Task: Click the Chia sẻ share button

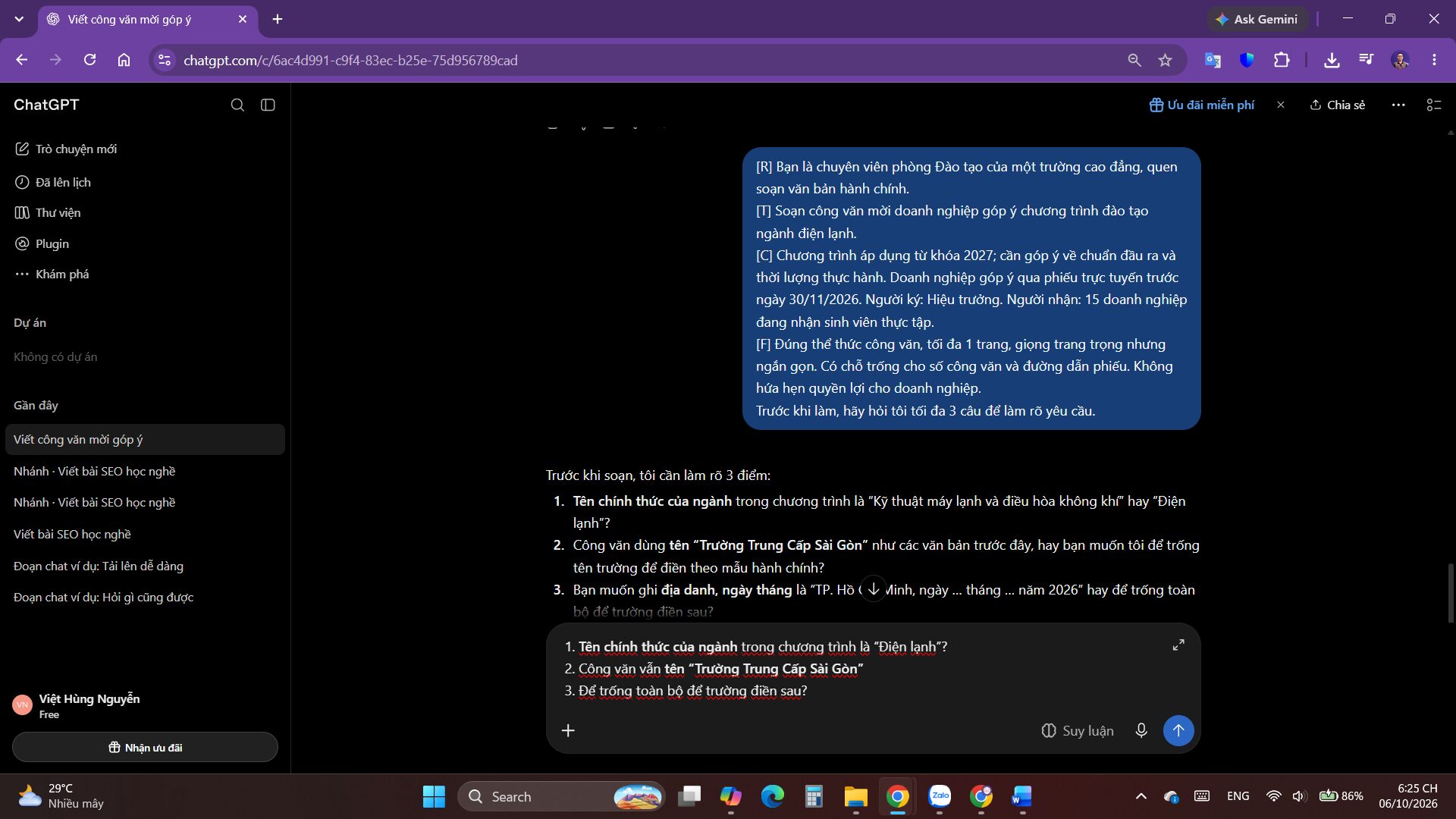Action: (x=1337, y=105)
